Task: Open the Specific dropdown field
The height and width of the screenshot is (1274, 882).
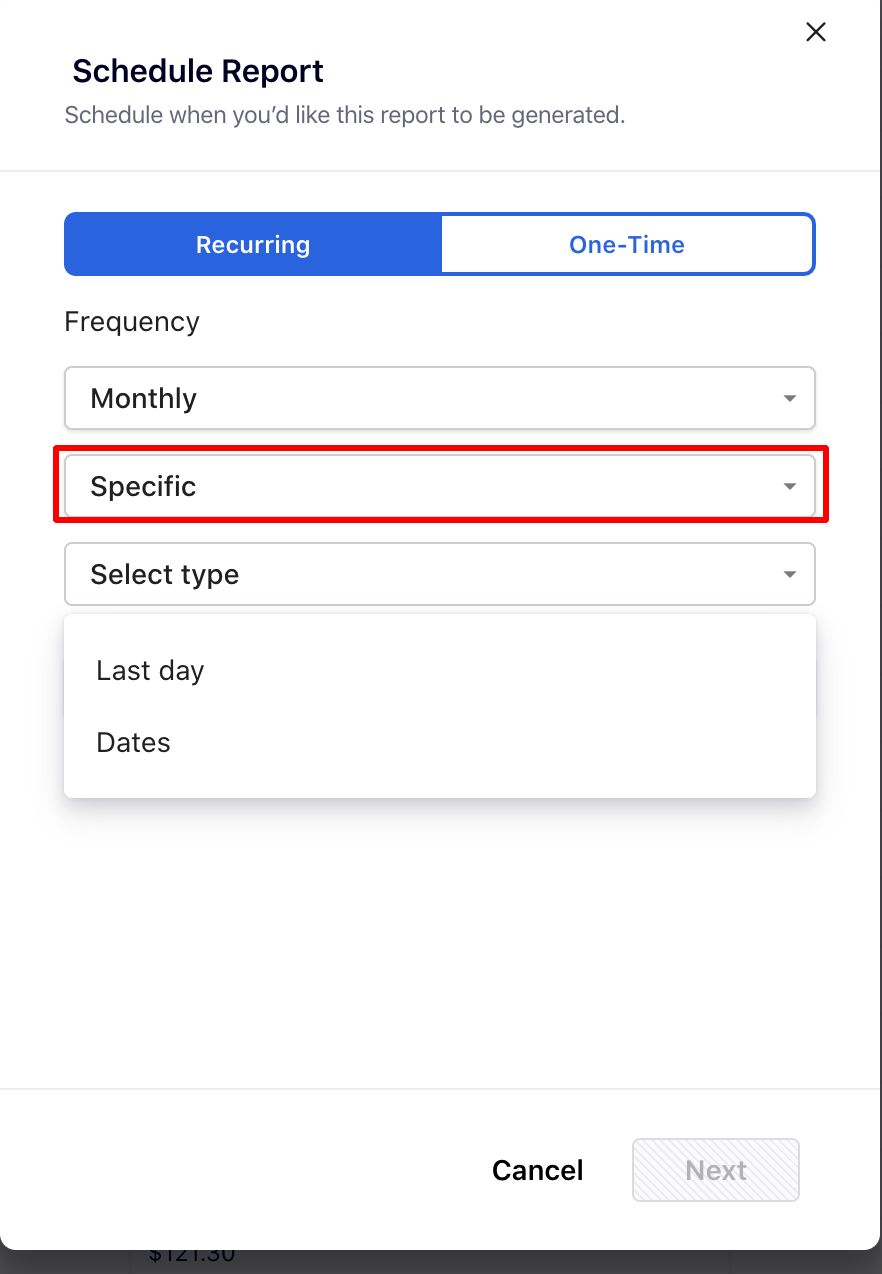Action: [440, 487]
